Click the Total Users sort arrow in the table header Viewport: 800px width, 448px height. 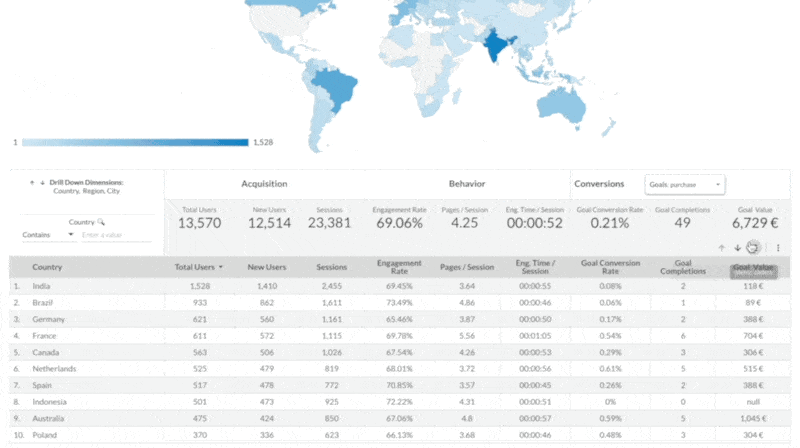tap(221, 267)
